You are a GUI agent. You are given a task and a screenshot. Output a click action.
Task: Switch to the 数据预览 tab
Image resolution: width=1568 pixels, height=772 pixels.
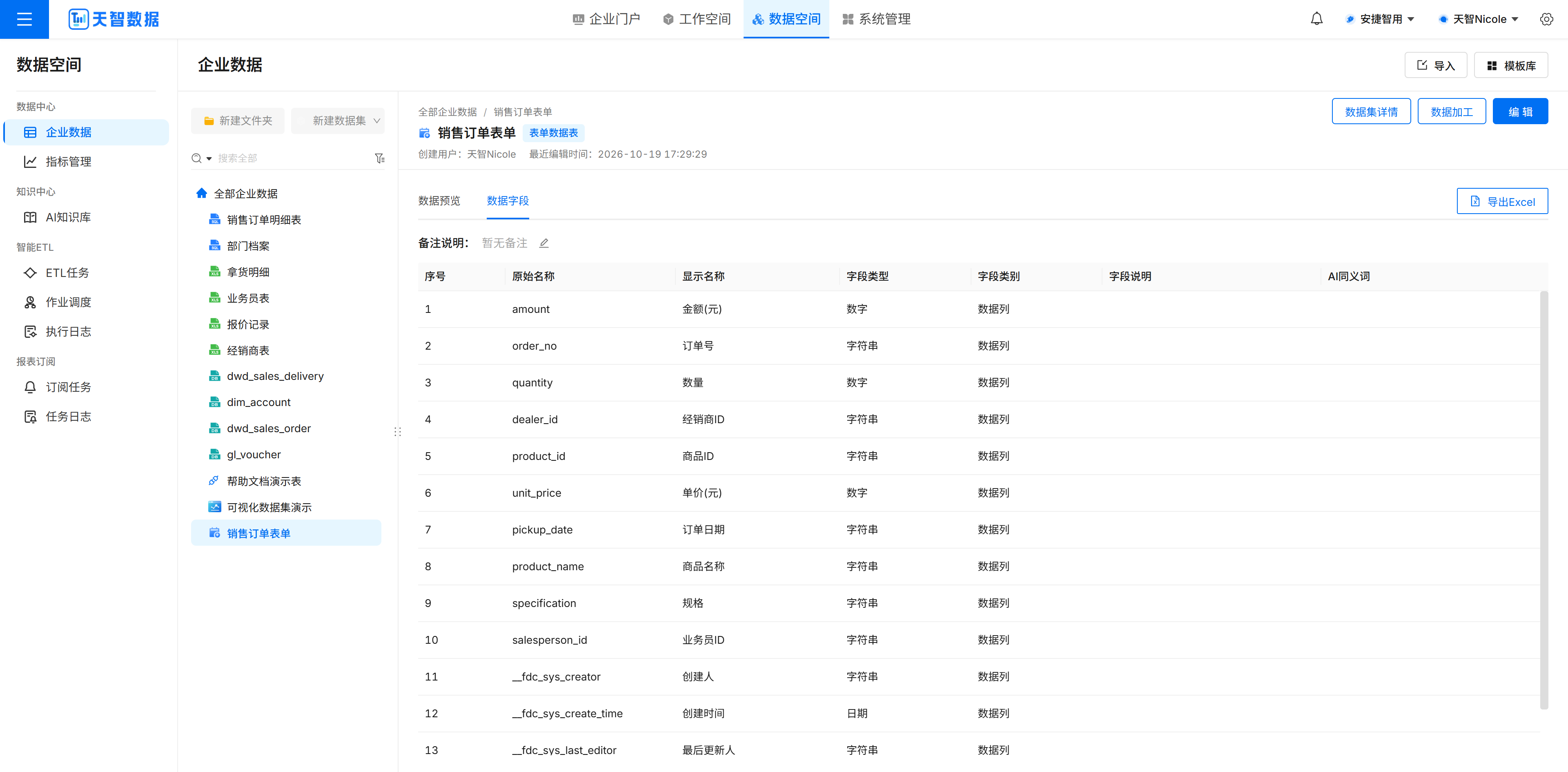coord(439,201)
